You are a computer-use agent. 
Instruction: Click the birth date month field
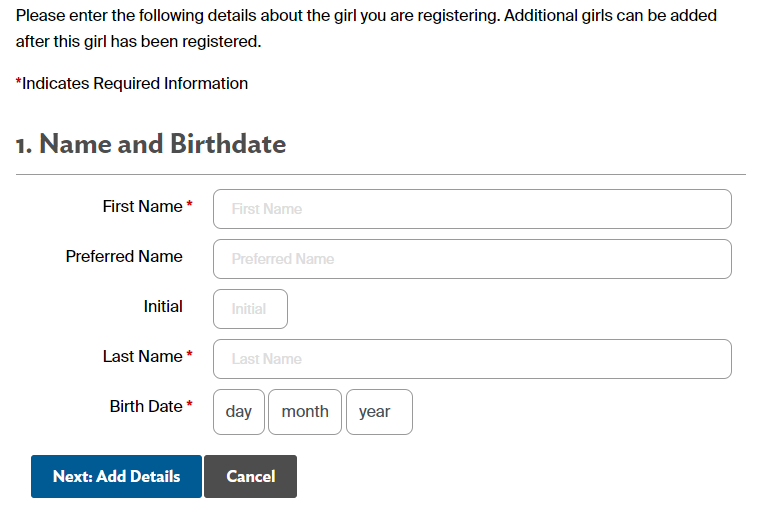305,412
